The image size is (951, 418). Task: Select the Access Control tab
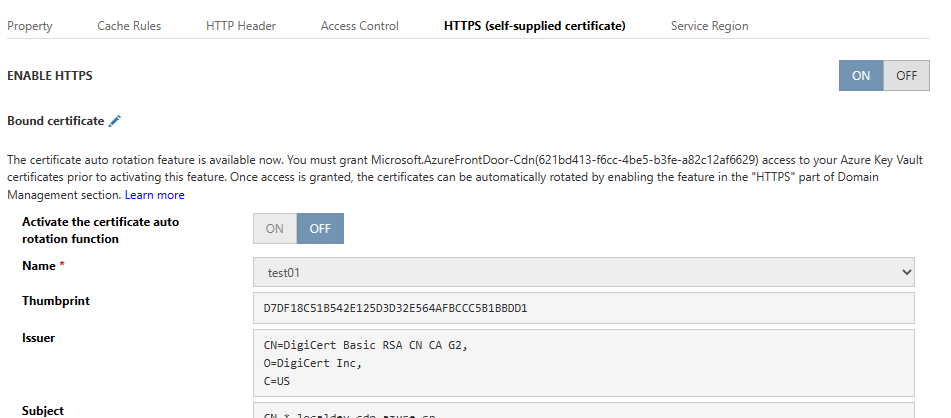click(x=360, y=26)
